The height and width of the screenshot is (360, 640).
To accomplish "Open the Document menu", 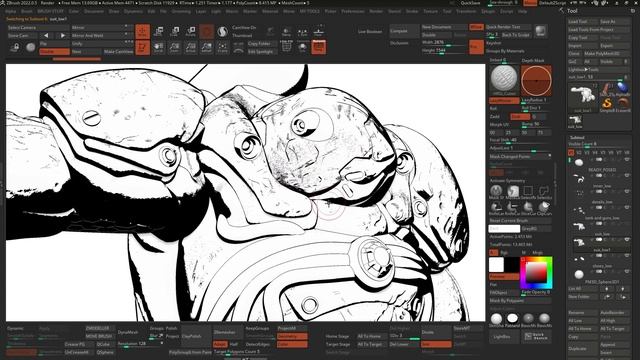I will pyautogui.click(x=94, y=11).
